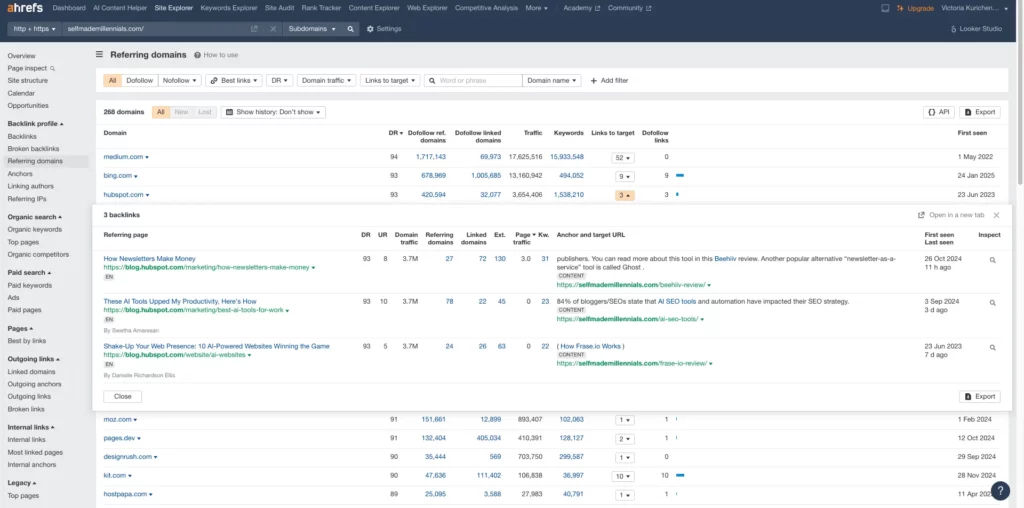Inspect the AI Tools Productivity backlink

coord(993,303)
